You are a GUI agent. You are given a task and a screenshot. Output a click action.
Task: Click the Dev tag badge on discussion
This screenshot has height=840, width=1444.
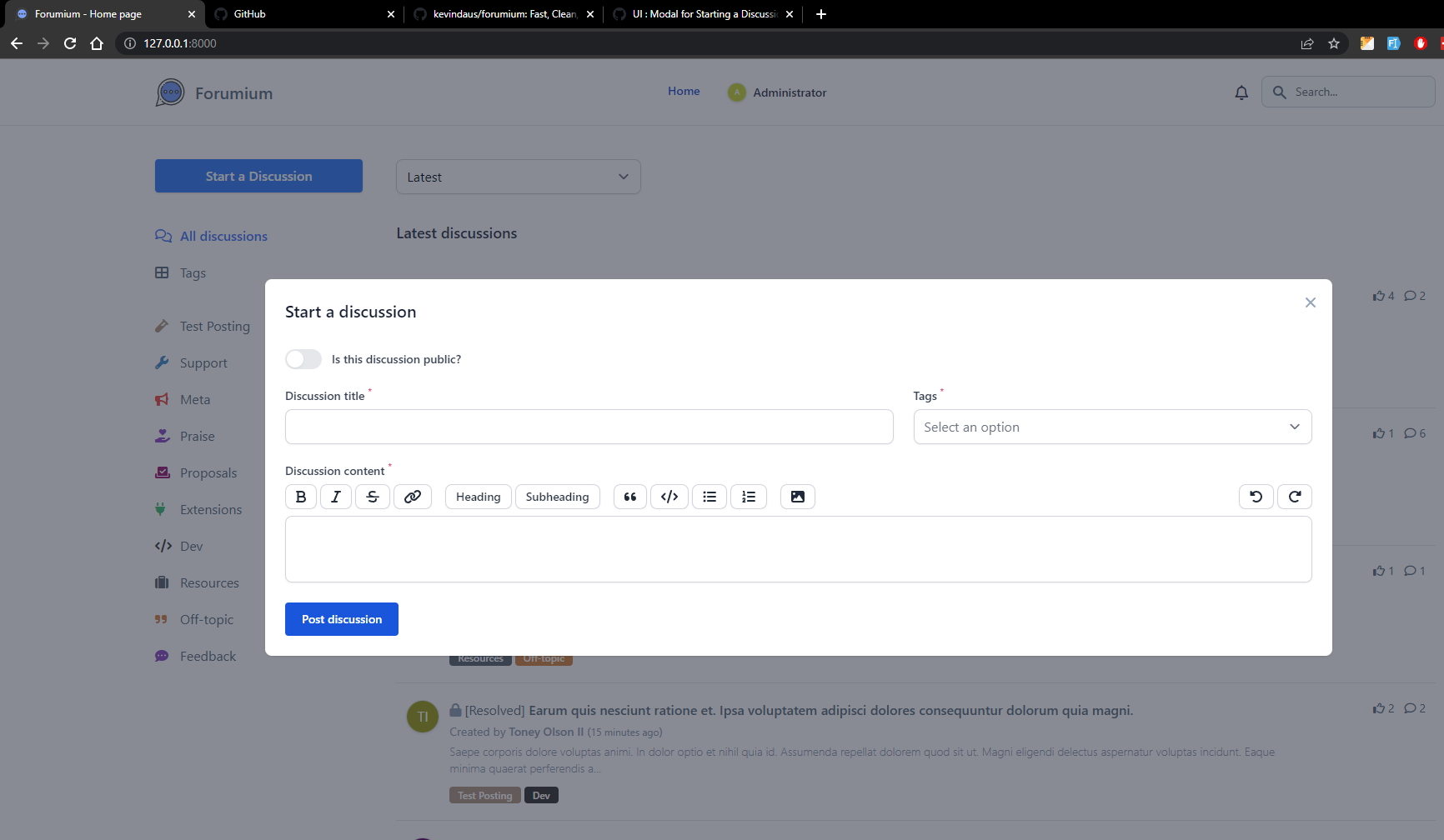[541, 795]
